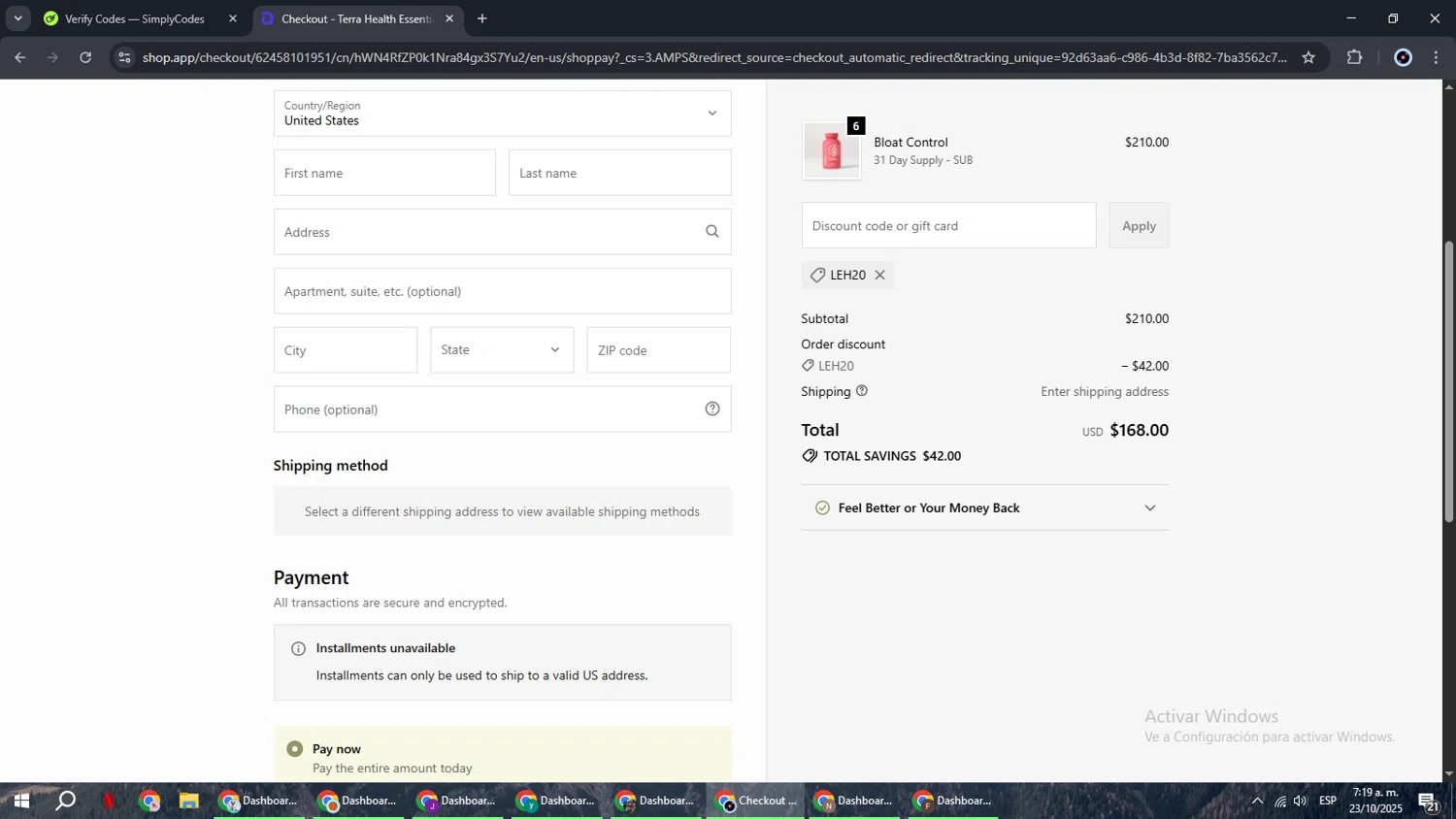The height and width of the screenshot is (819, 1456).
Task: Click the ZIP code field
Action: click(x=658, y=350)
